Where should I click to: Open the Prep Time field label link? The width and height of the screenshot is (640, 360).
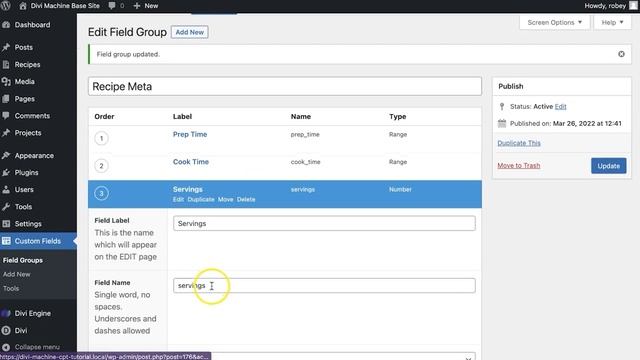point(190,134)
